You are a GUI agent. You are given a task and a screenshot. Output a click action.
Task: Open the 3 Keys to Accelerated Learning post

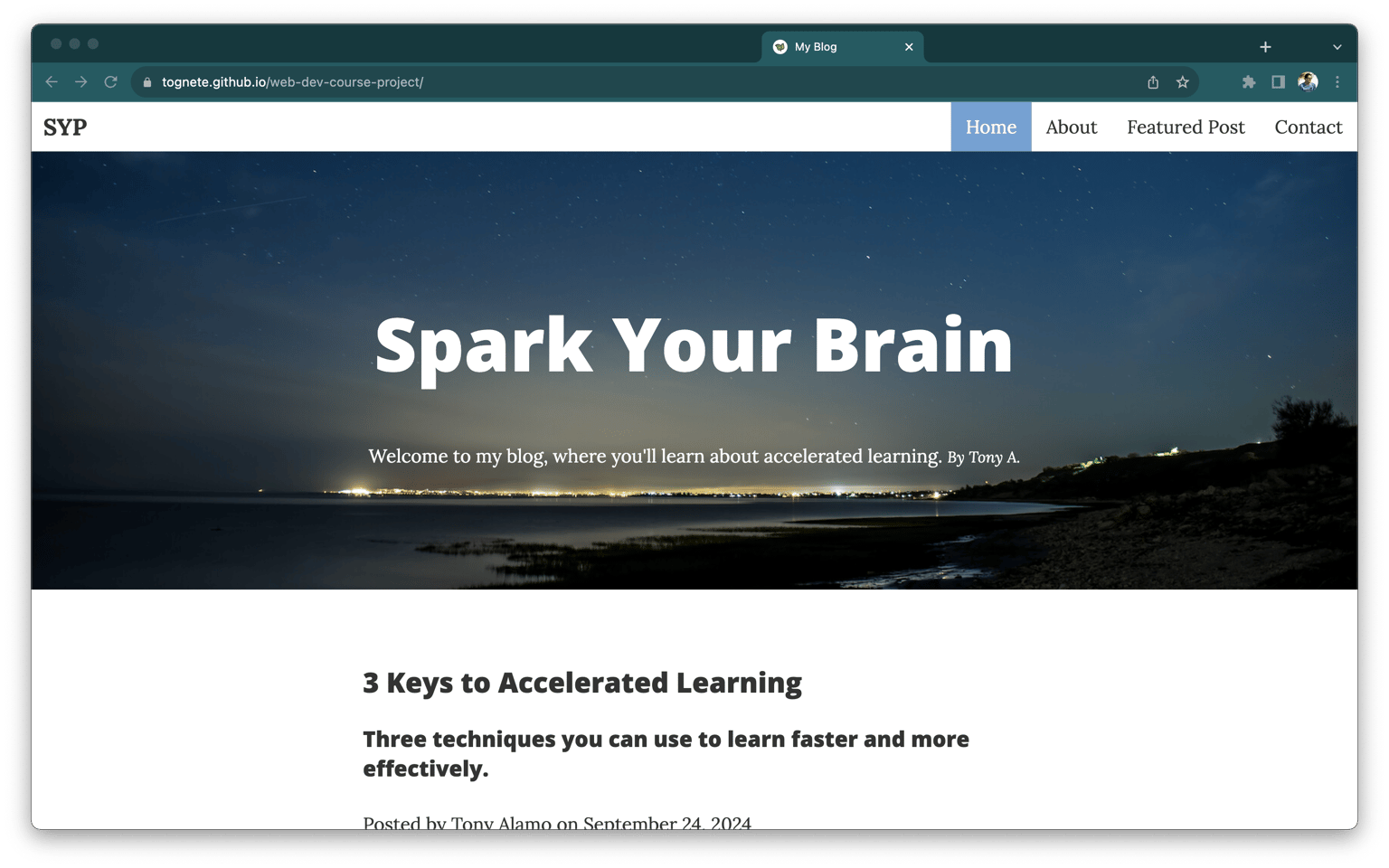[582, 683]
